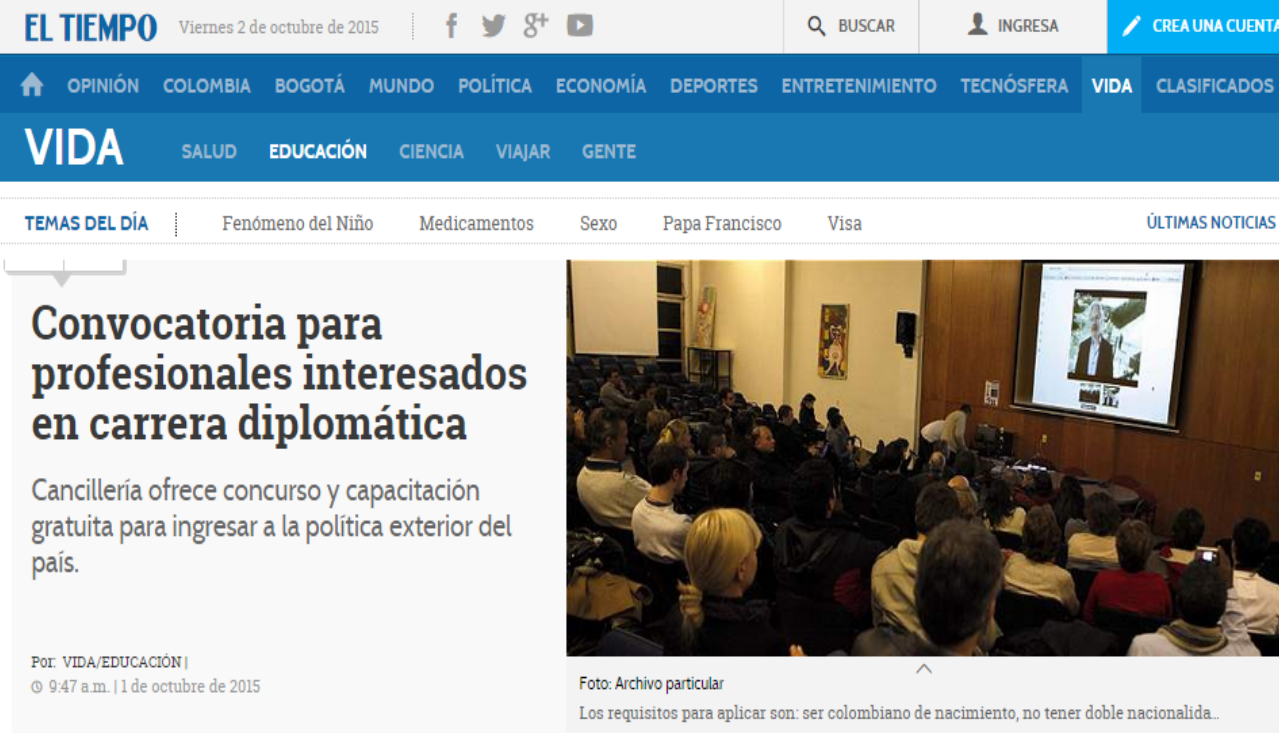Open the Convocatoria para profesionales headline

pyautogui.click(x=279, y=373)
